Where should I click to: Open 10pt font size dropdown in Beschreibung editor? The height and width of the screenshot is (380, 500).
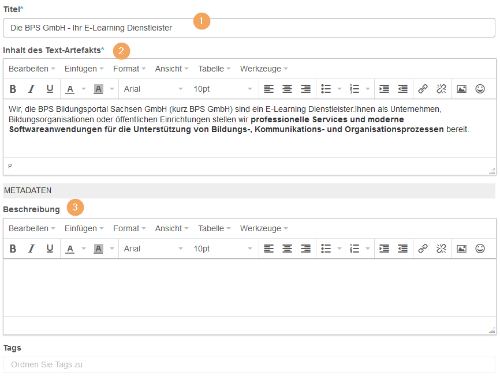(x=222, y=249)
